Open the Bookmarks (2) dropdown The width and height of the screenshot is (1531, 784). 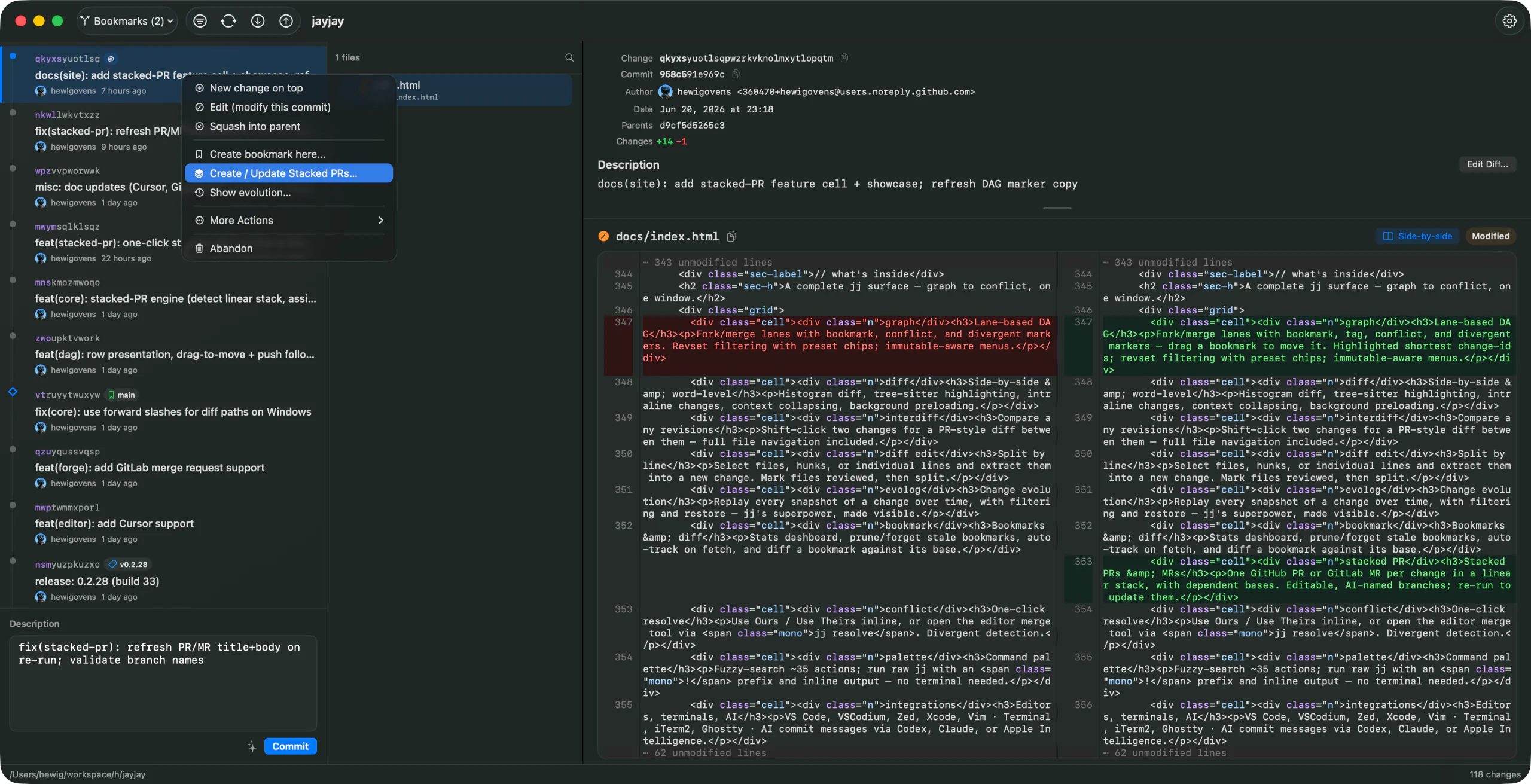[127, 21]
